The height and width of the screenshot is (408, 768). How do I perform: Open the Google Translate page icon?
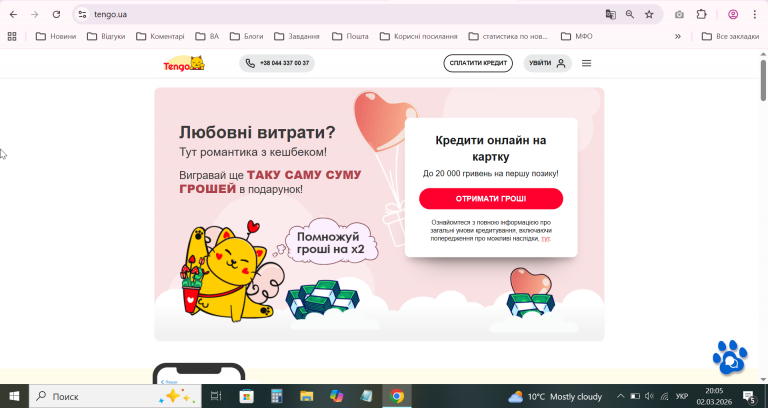pos(610,15)
